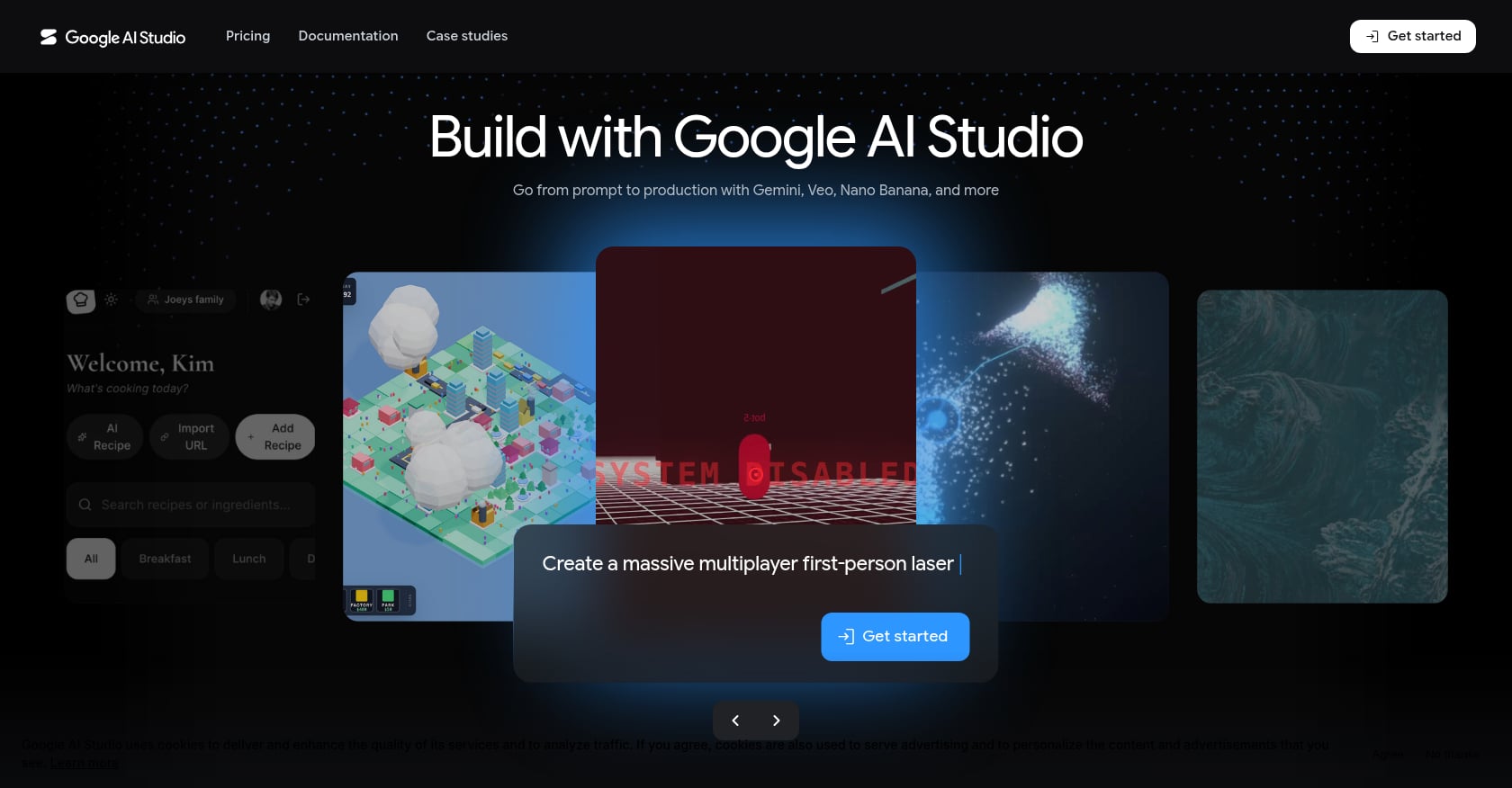This screenshot has height=788, width=1512.
Task: Select the teal swirling texture preview card
Action: tap(1322, 446)
